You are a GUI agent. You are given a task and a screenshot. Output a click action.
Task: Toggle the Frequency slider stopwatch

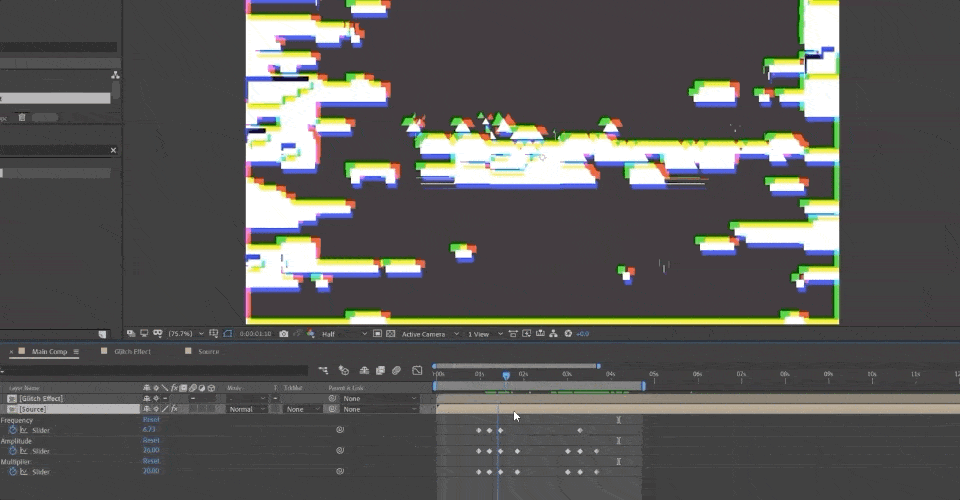coord(13,430)
